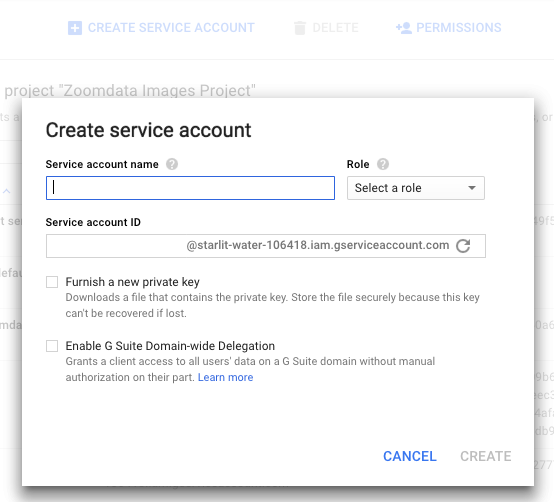This screenshot has height=502, width=554.
Task: Click the DELETE toolbar text
Action: pos(335,28)
